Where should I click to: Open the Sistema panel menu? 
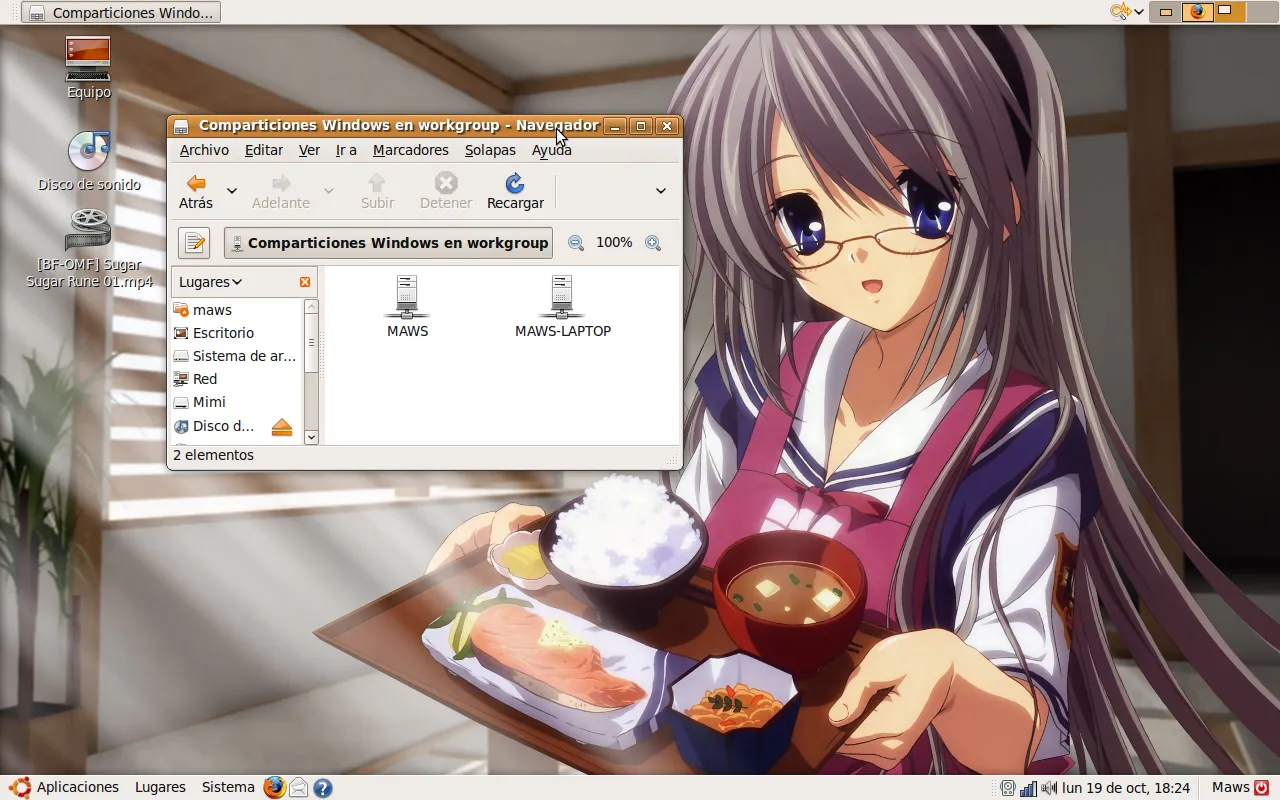(x=228, y=788)
